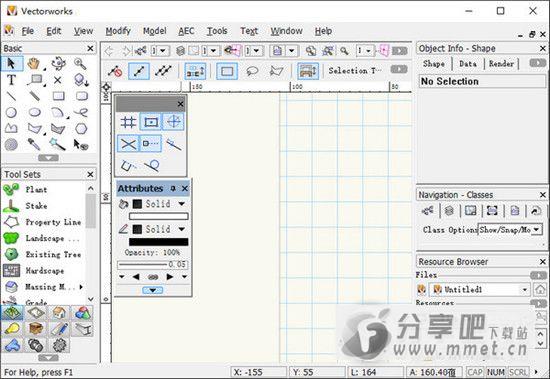Expand more Basic palette tools
This screenshot has width=550, height=379.
coord(48,158)
